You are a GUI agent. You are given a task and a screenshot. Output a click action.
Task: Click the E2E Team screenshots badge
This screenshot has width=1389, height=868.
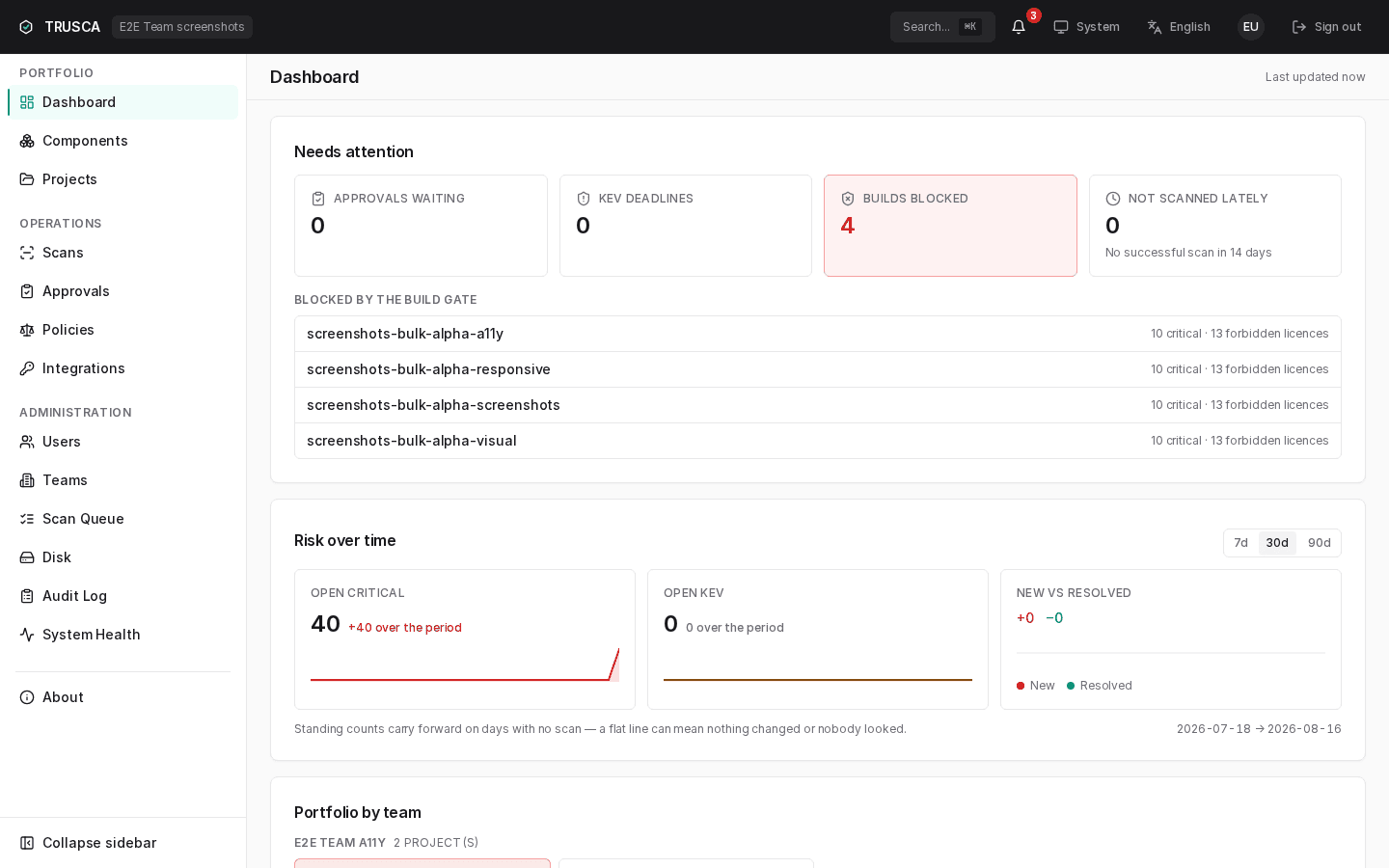(x=182, y=27)
